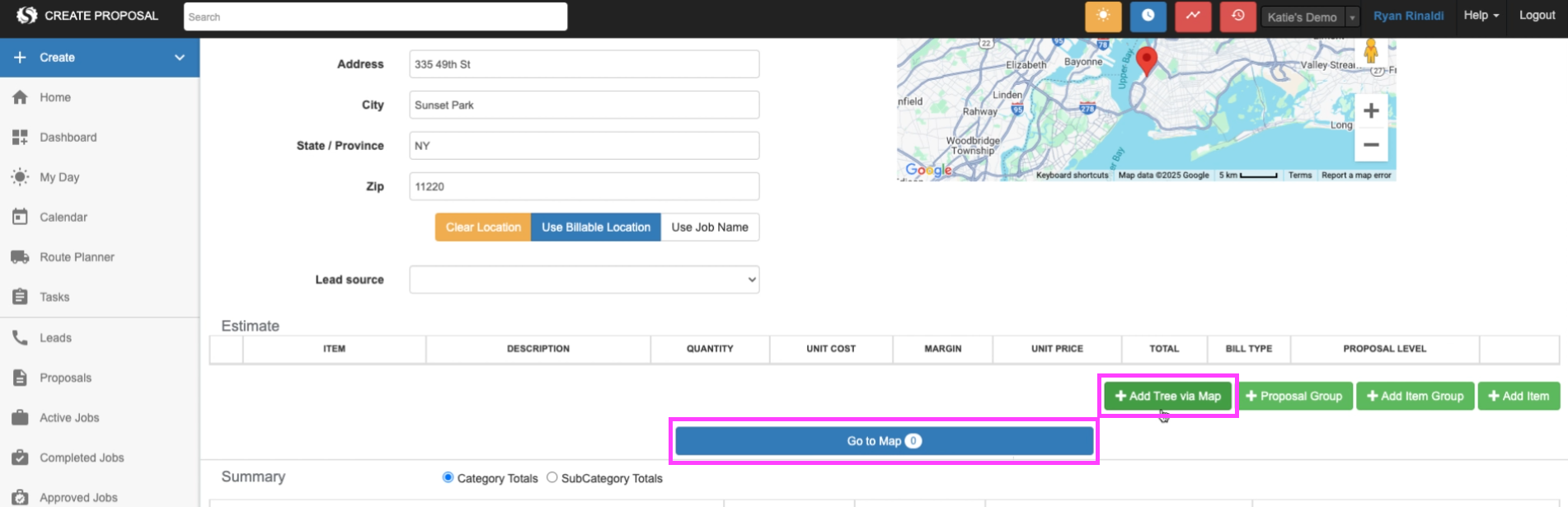Open the Help menu
The image size is (1568, 507).
[1481, 16]
